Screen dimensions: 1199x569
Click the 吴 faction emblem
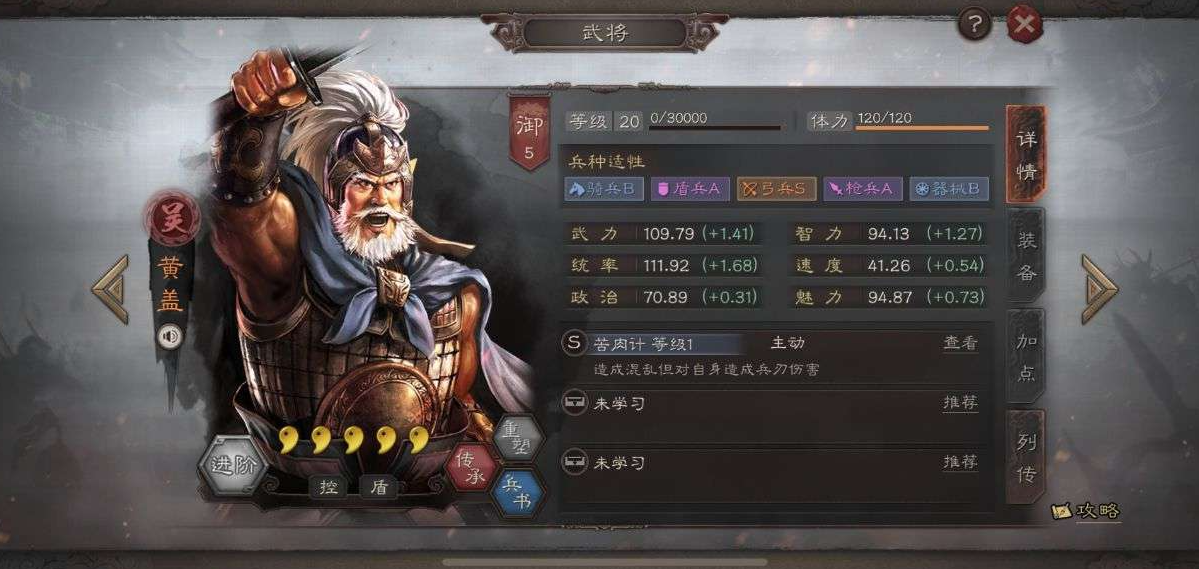point(173,218)
